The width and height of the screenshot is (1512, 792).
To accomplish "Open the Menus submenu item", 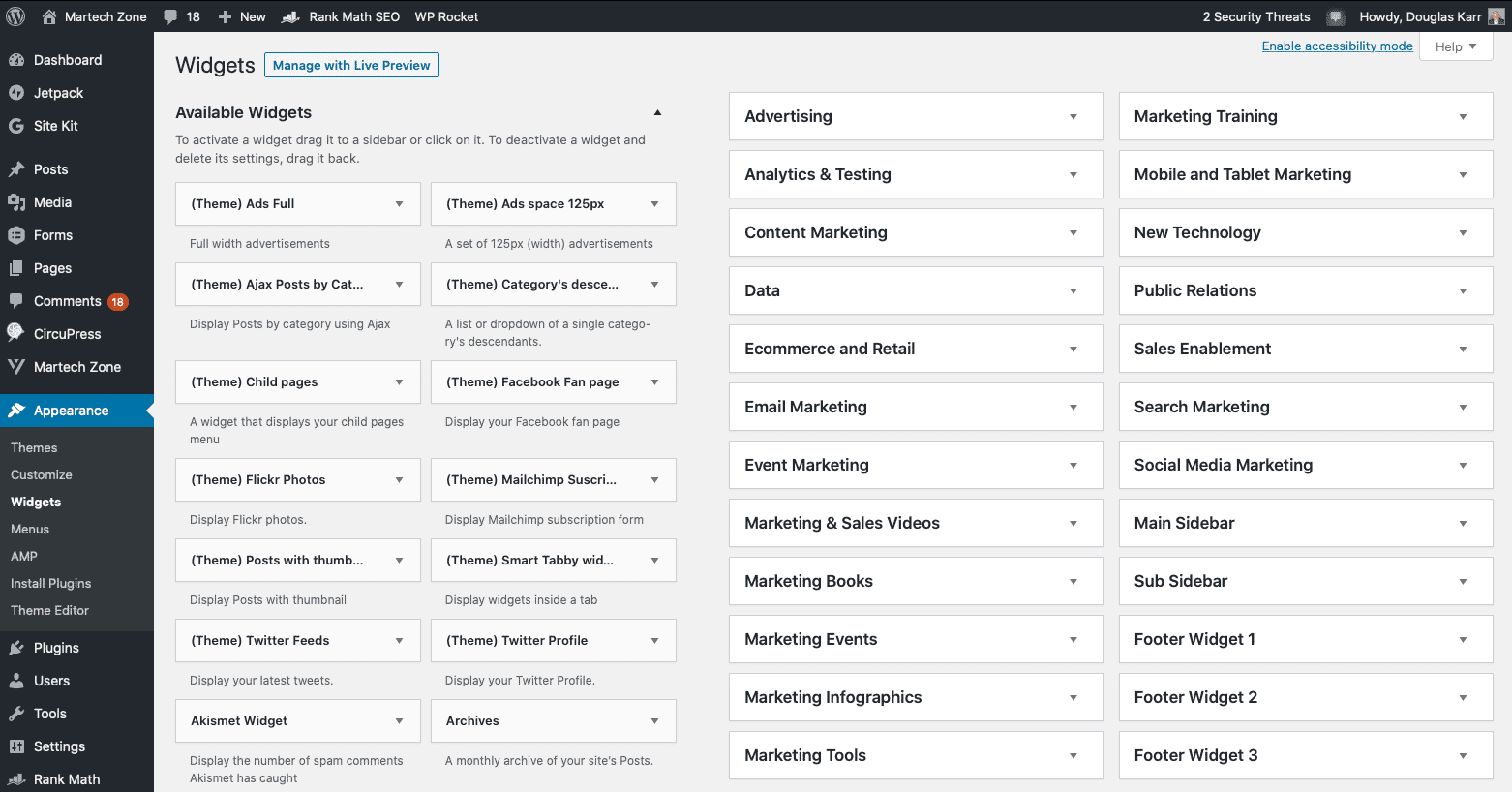I will [30, 529].
